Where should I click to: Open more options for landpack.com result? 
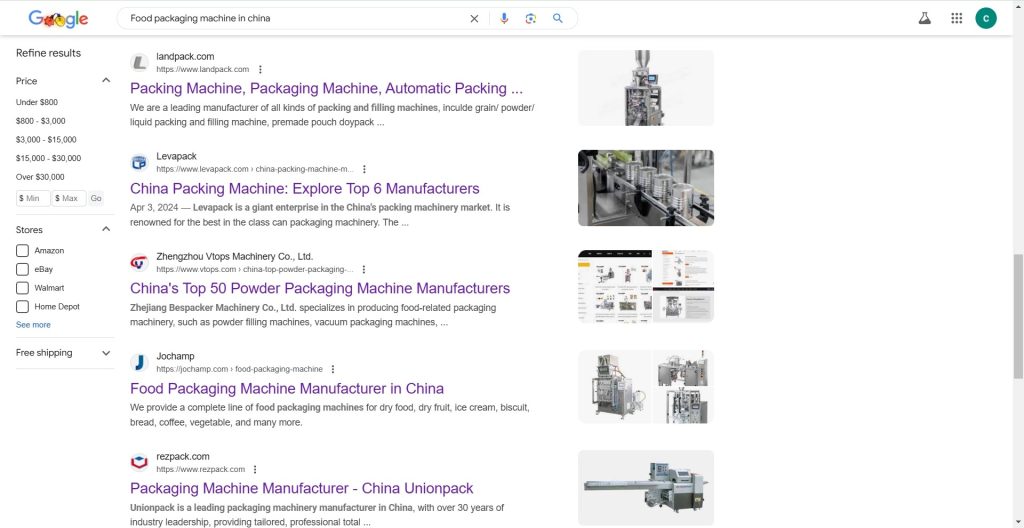(260, 69)
